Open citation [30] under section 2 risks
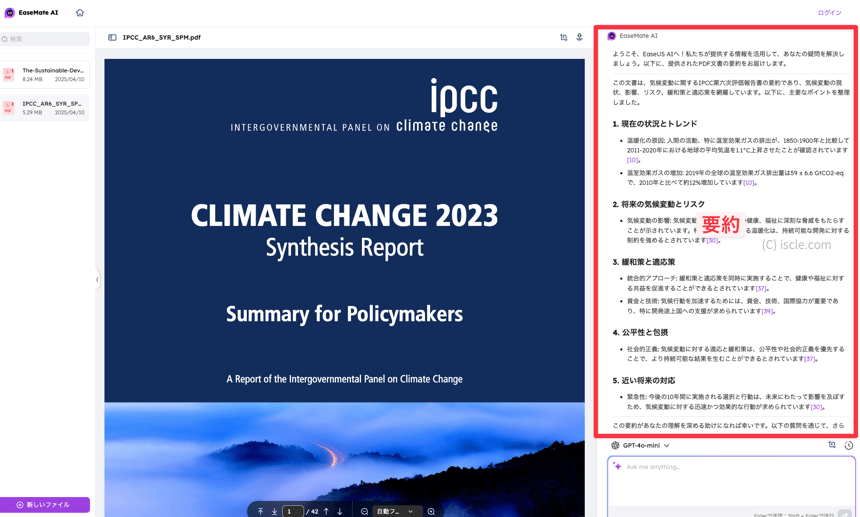This screenshot has height=517, width=860. (x=712, y=240)
